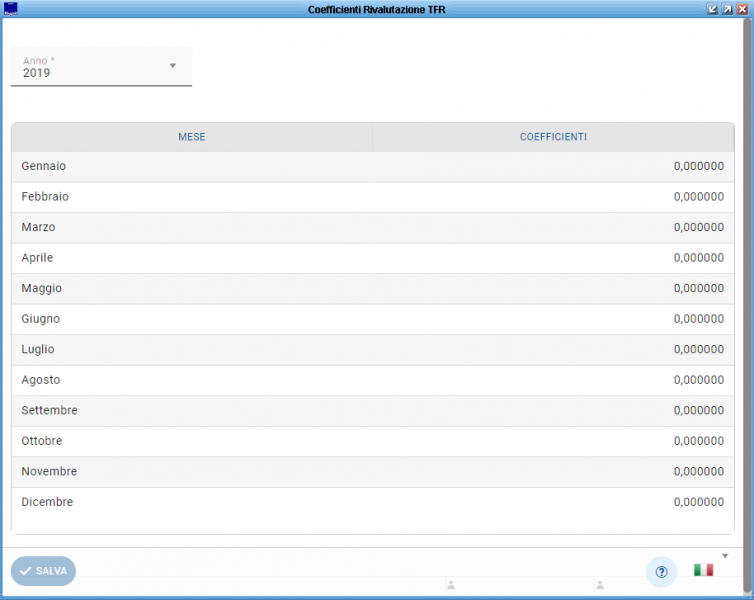Click the Italian flag language icon
Image resolution: width=754 pixels, height=600 pixels.
point(704,570)
